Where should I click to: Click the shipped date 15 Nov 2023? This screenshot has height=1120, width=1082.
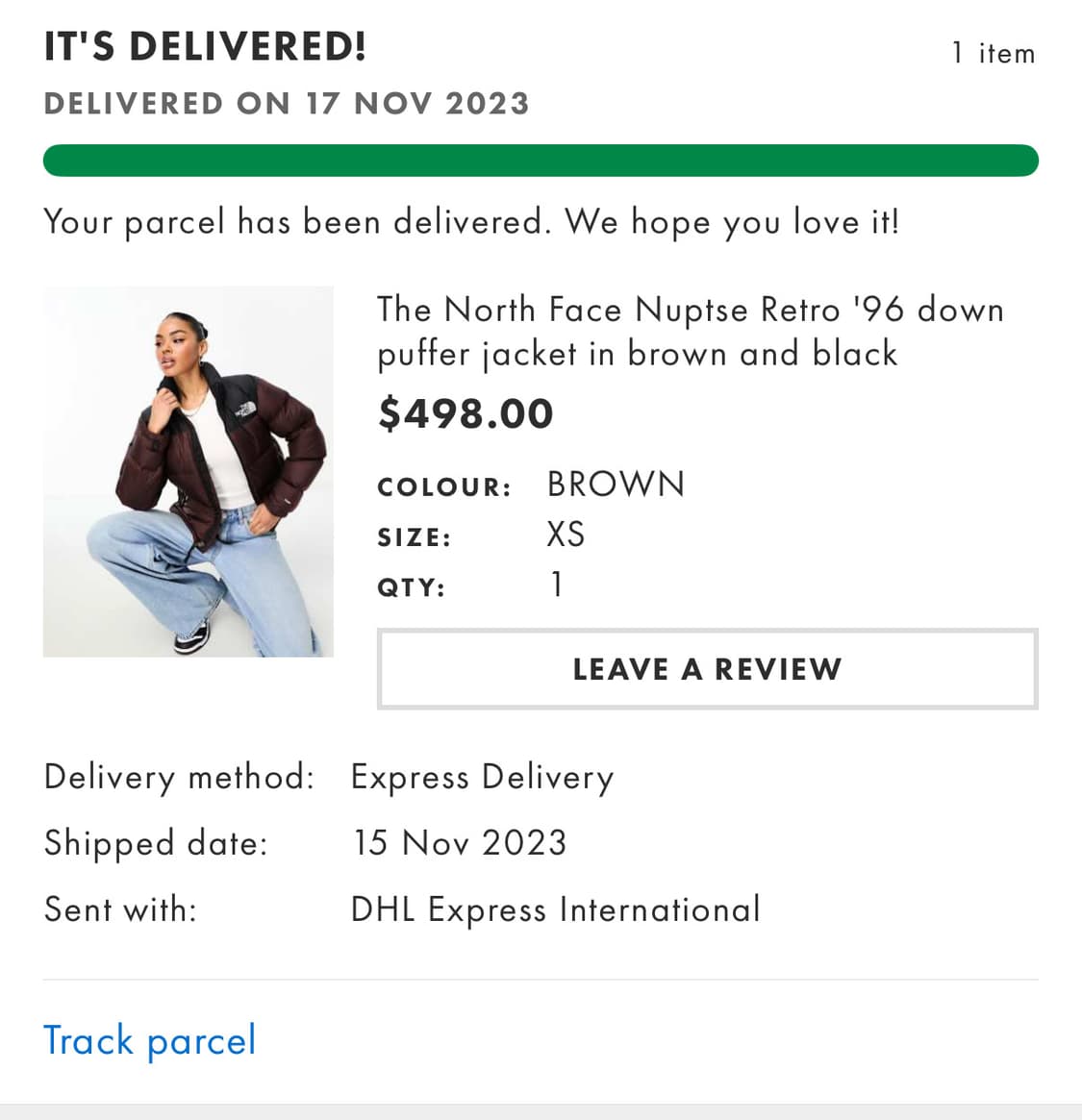tap(460, 843)
